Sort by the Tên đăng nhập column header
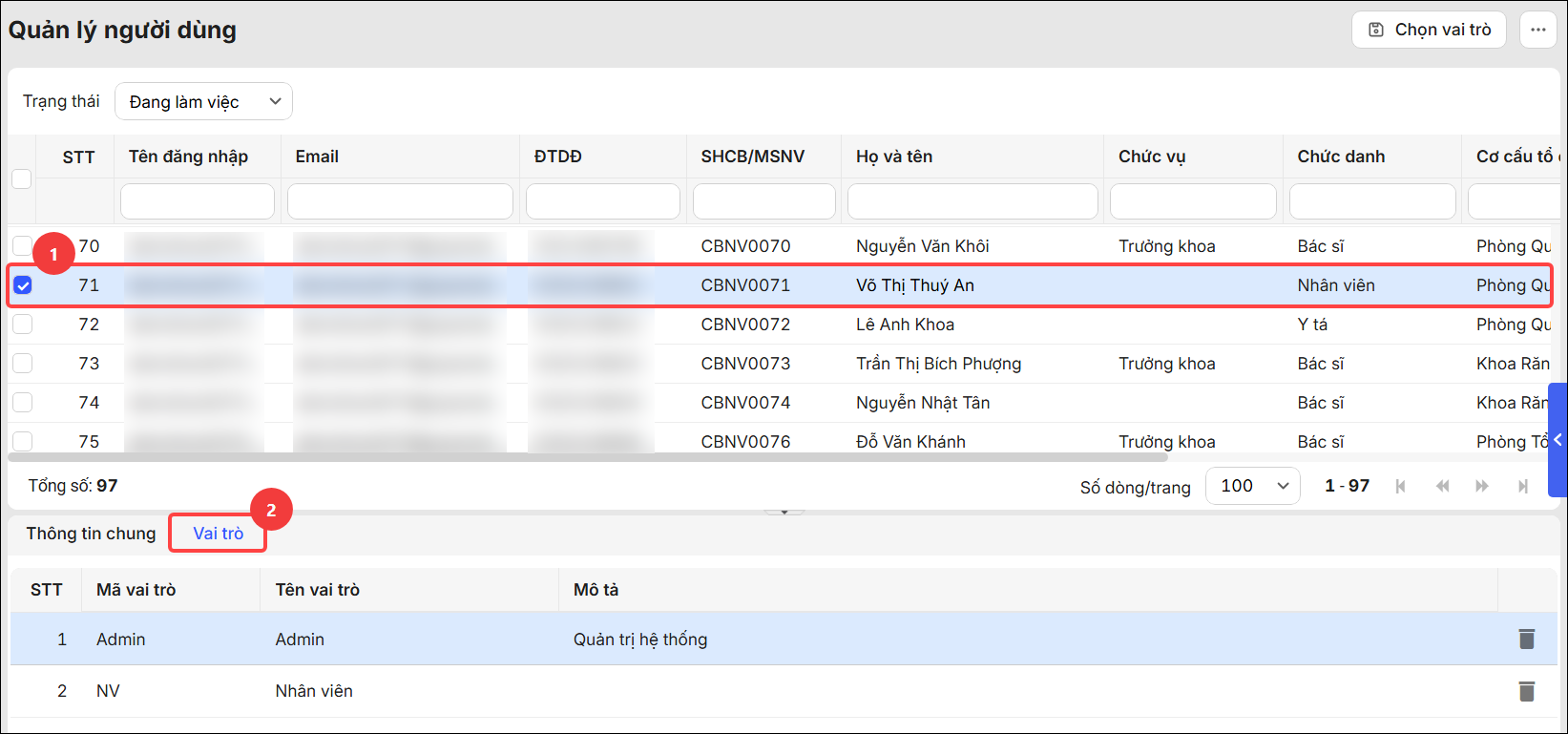 coord(188,157)
